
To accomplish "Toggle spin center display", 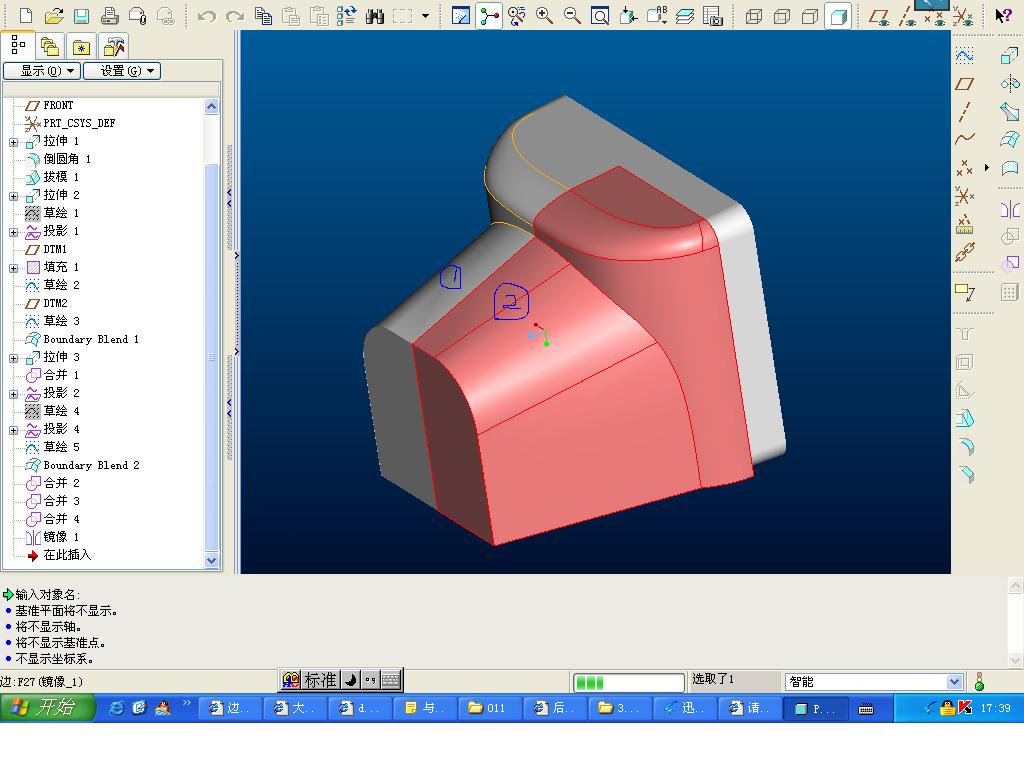I will tap(488, 16).
